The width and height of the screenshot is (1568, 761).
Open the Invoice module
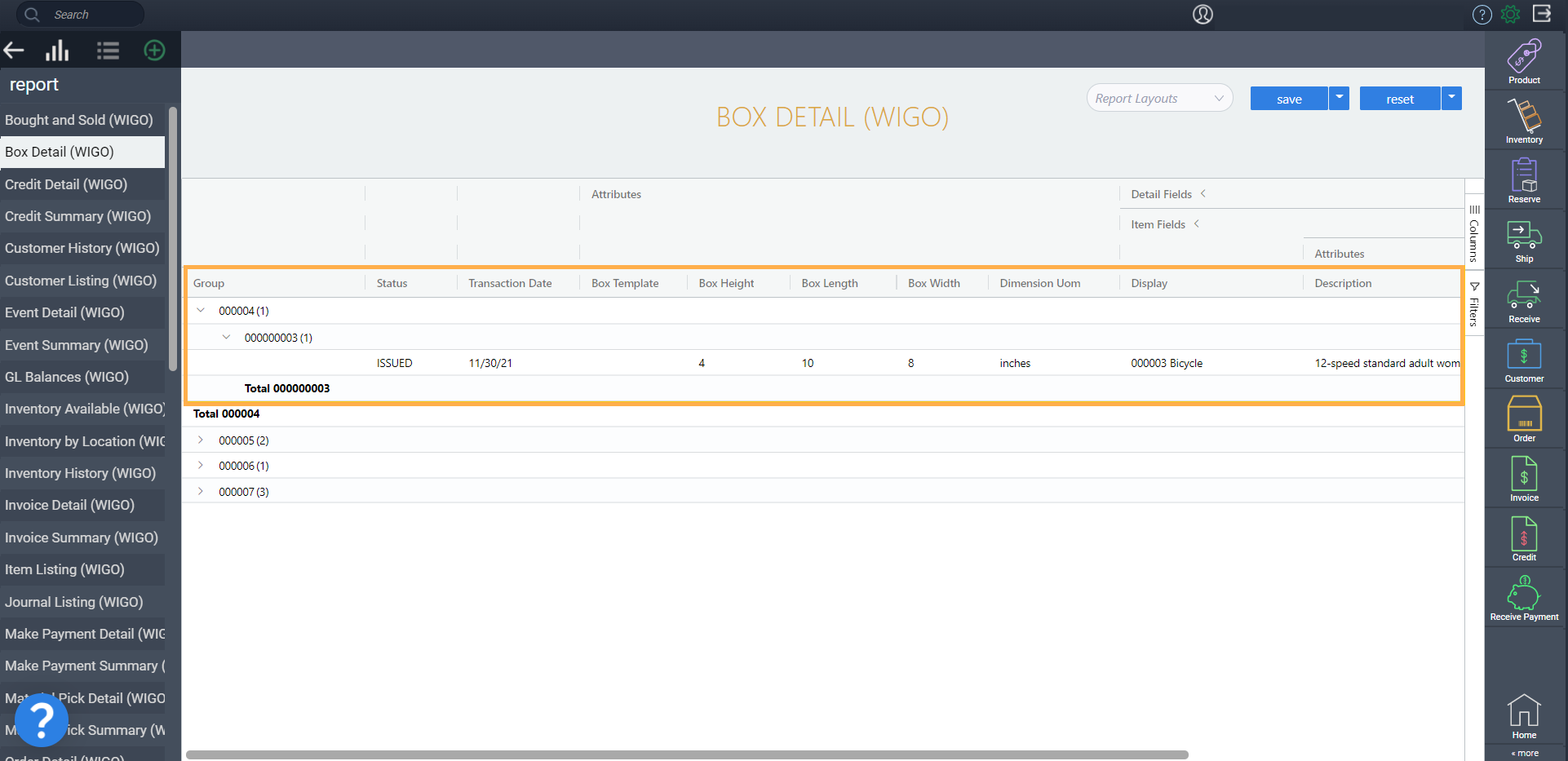coord(1524,480)
